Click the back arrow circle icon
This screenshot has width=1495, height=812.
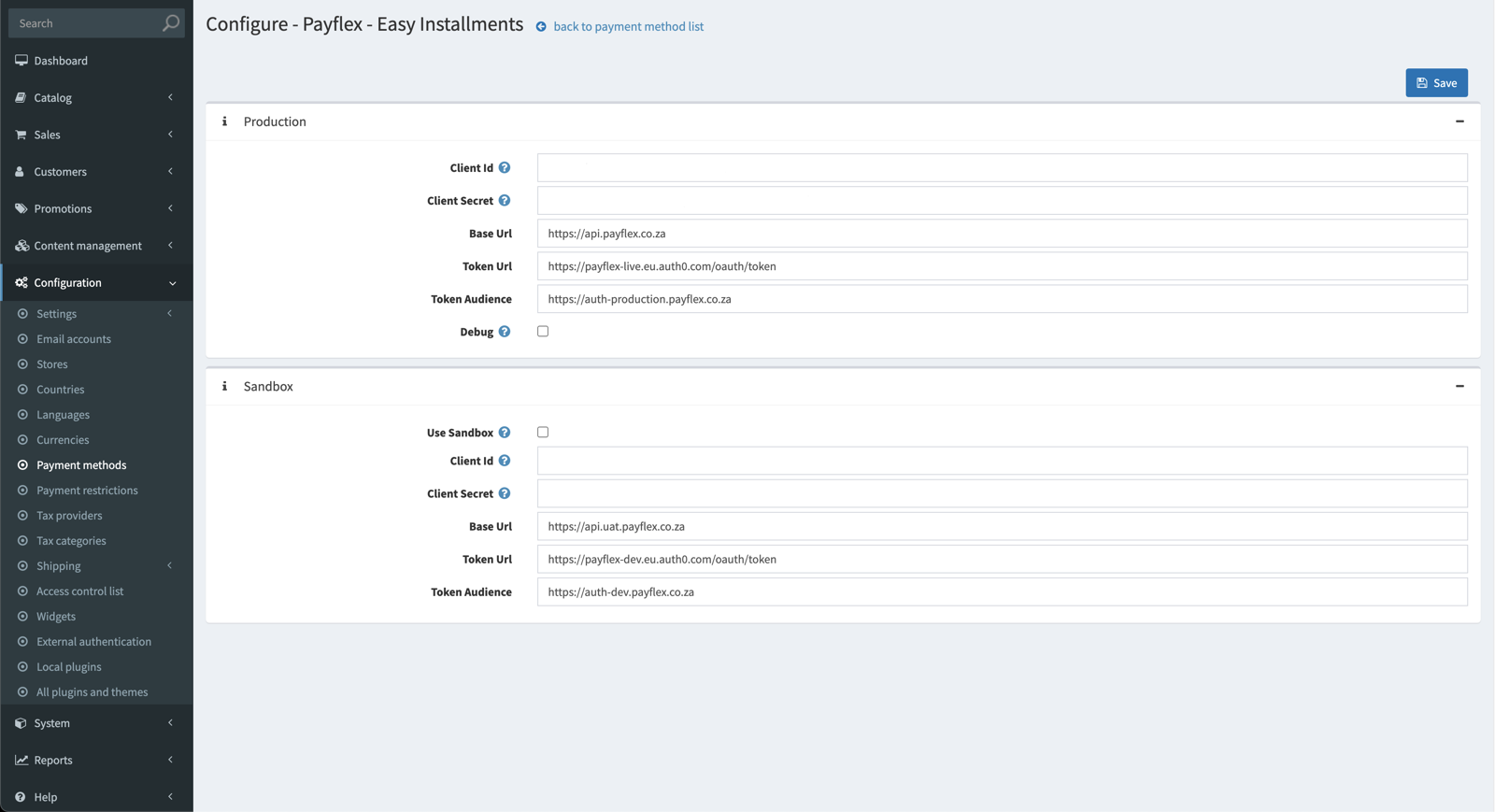click(x=541, y=27)
